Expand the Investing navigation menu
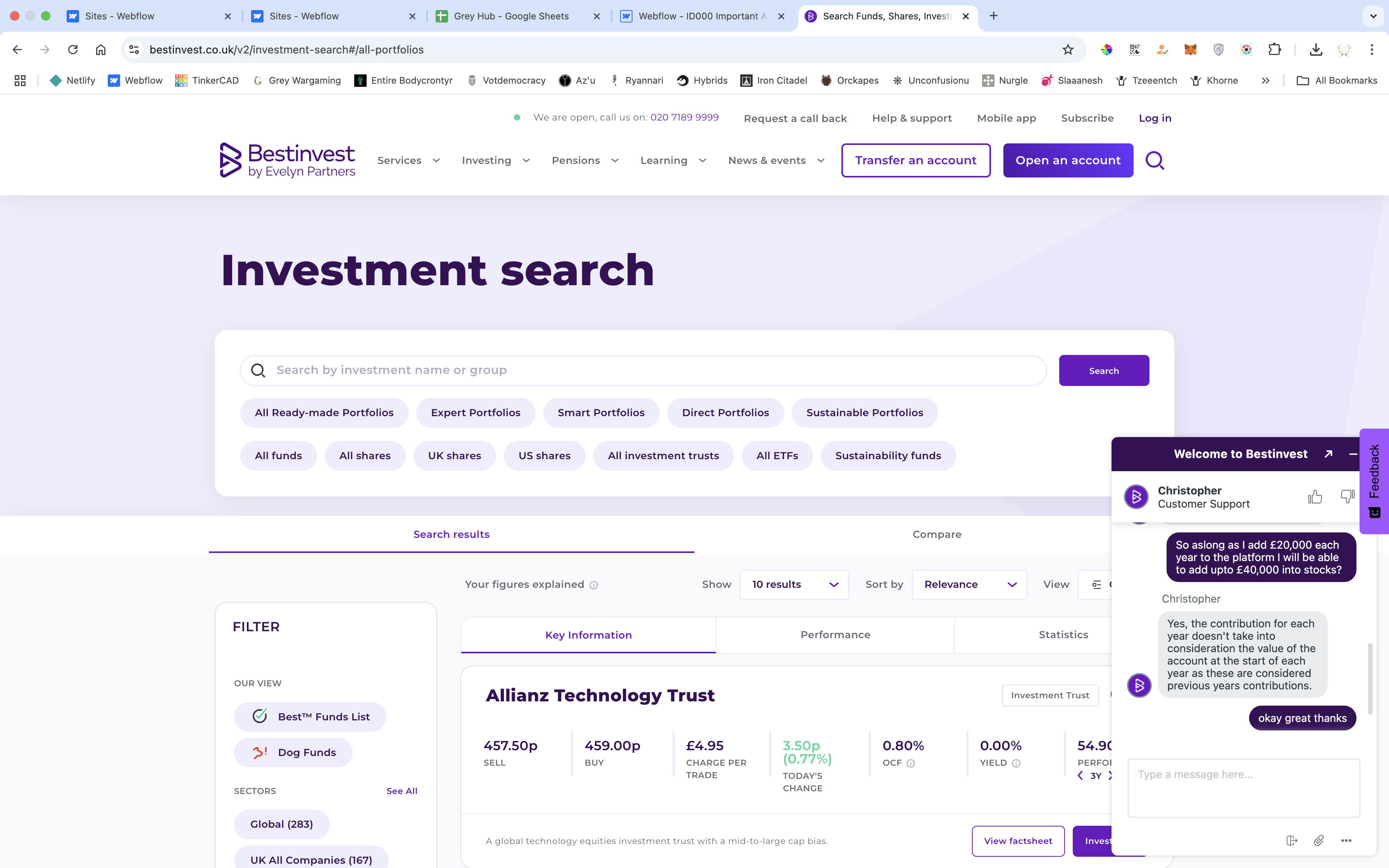 tap(495, 161)
